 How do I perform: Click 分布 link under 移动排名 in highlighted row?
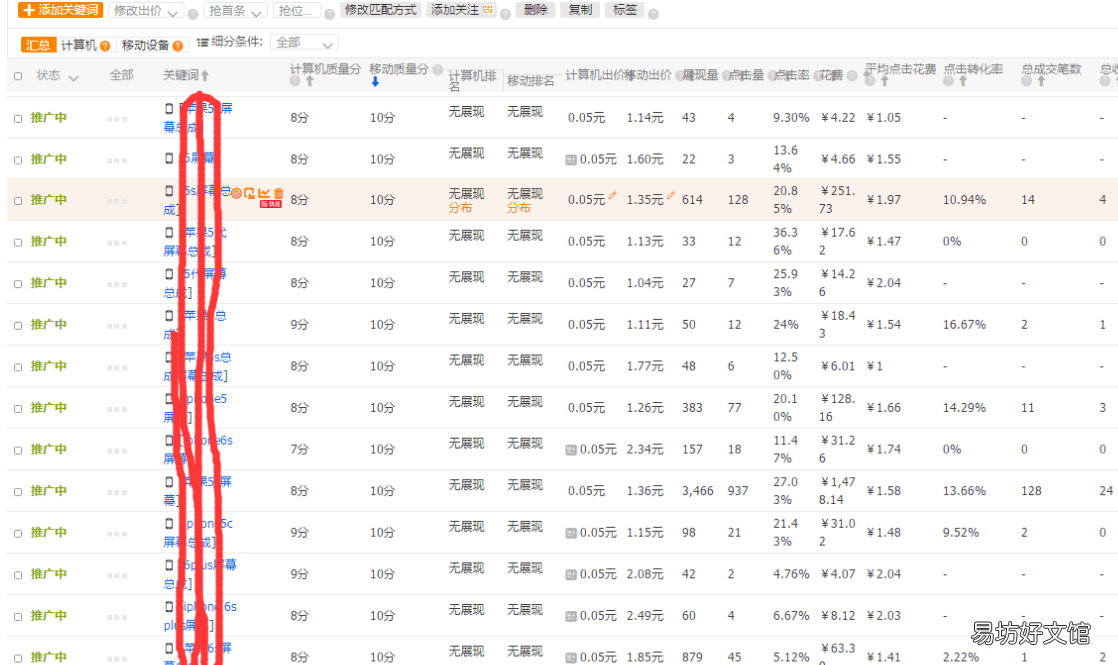pyautogui.click(x=518, y=208)
